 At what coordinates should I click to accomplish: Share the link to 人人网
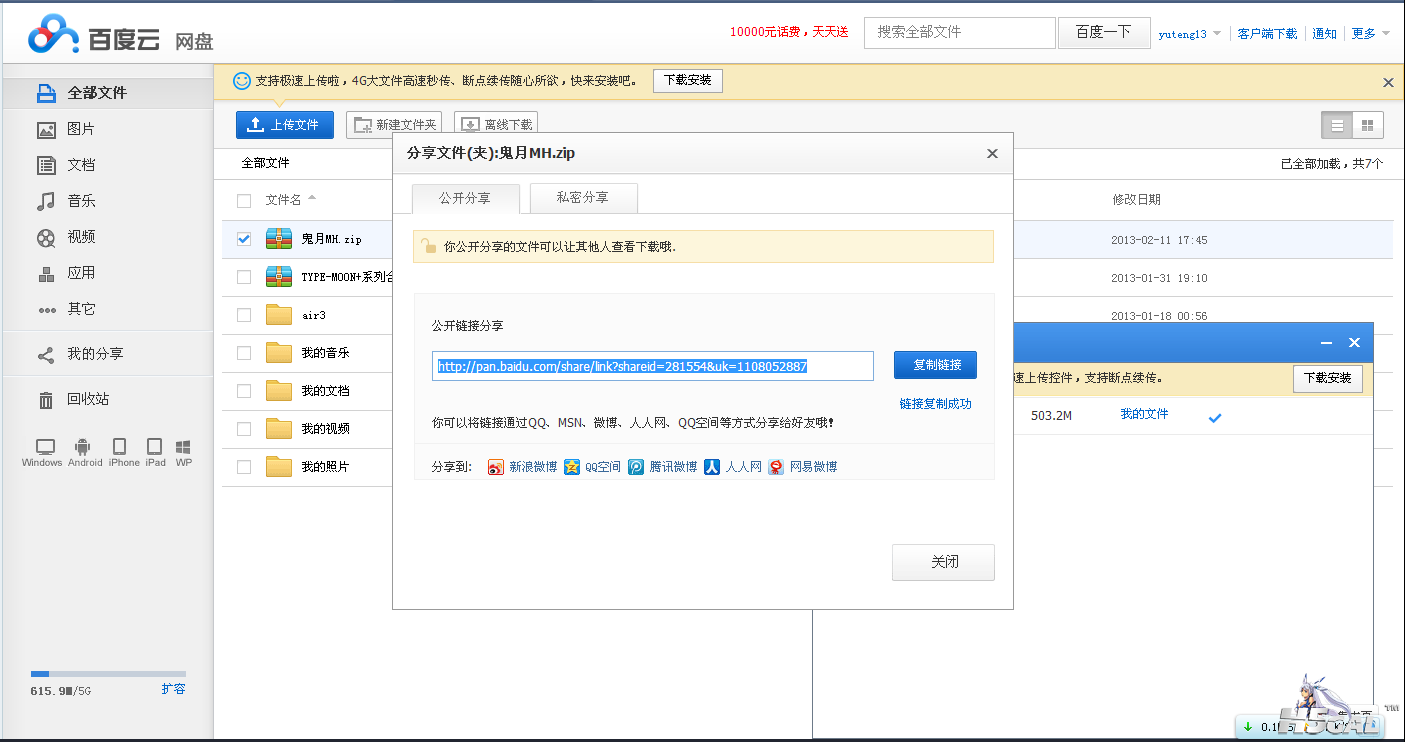click(x=733, y=467)
